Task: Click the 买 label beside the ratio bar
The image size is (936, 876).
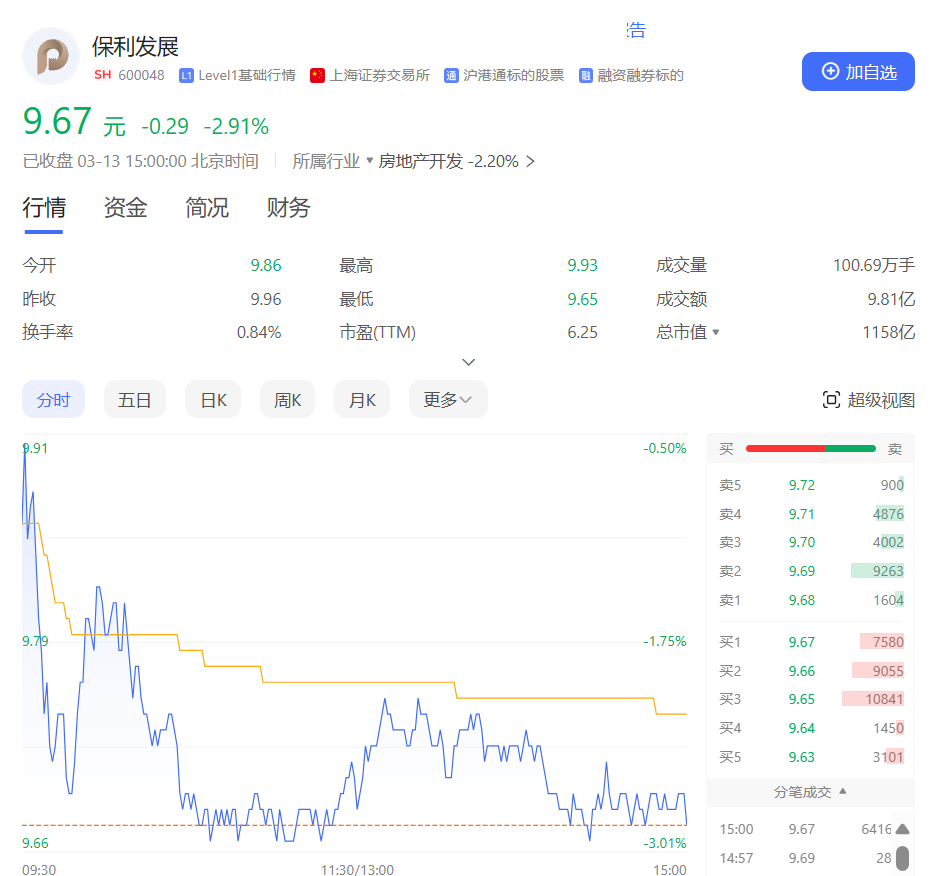Action: point(726,449)
